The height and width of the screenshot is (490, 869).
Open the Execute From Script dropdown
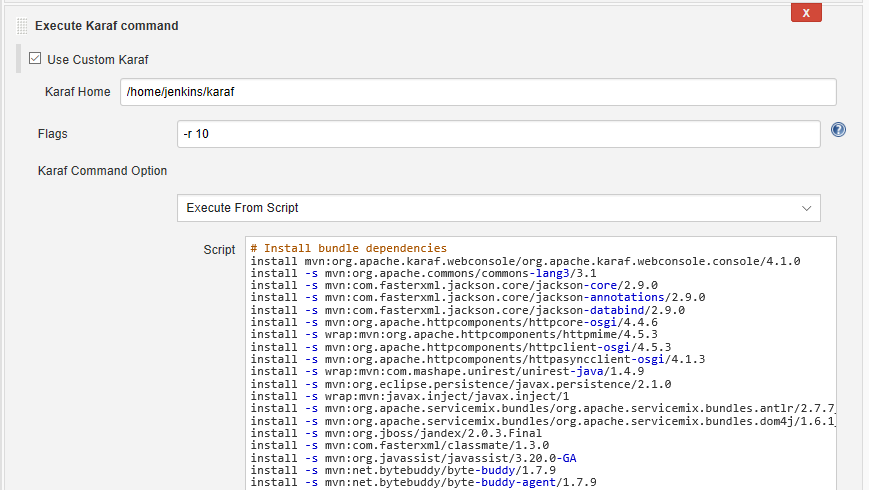[498, 208]
